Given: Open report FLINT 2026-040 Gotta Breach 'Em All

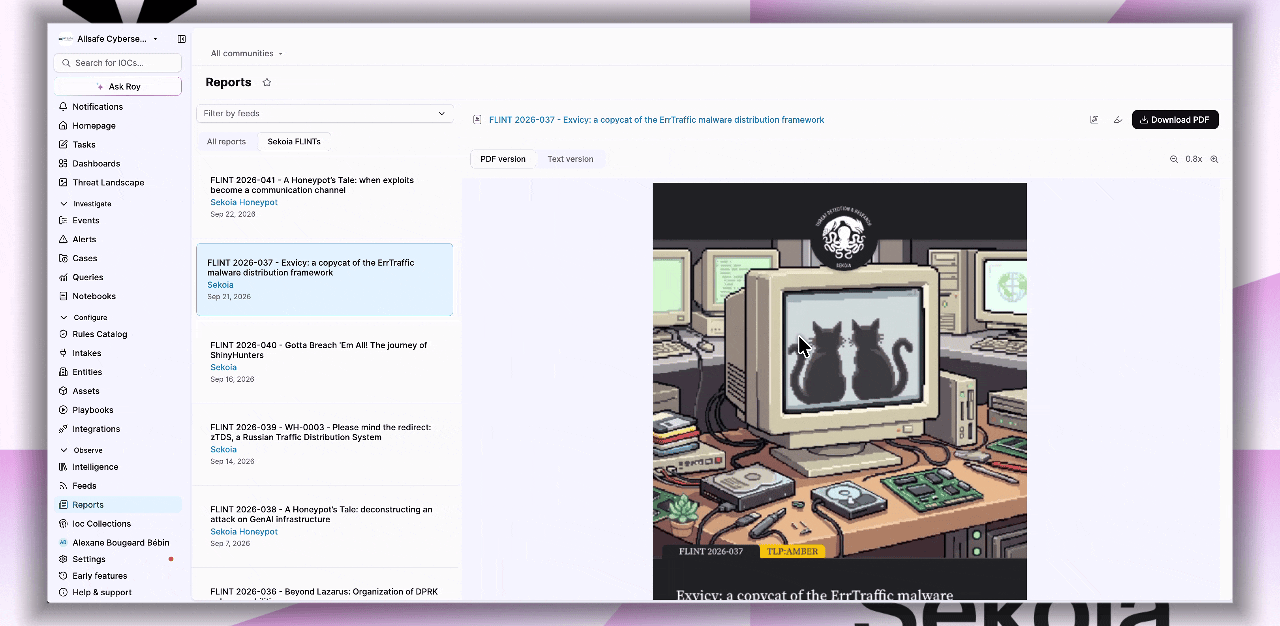Looking at the screenshot, I should coord(325,362).
